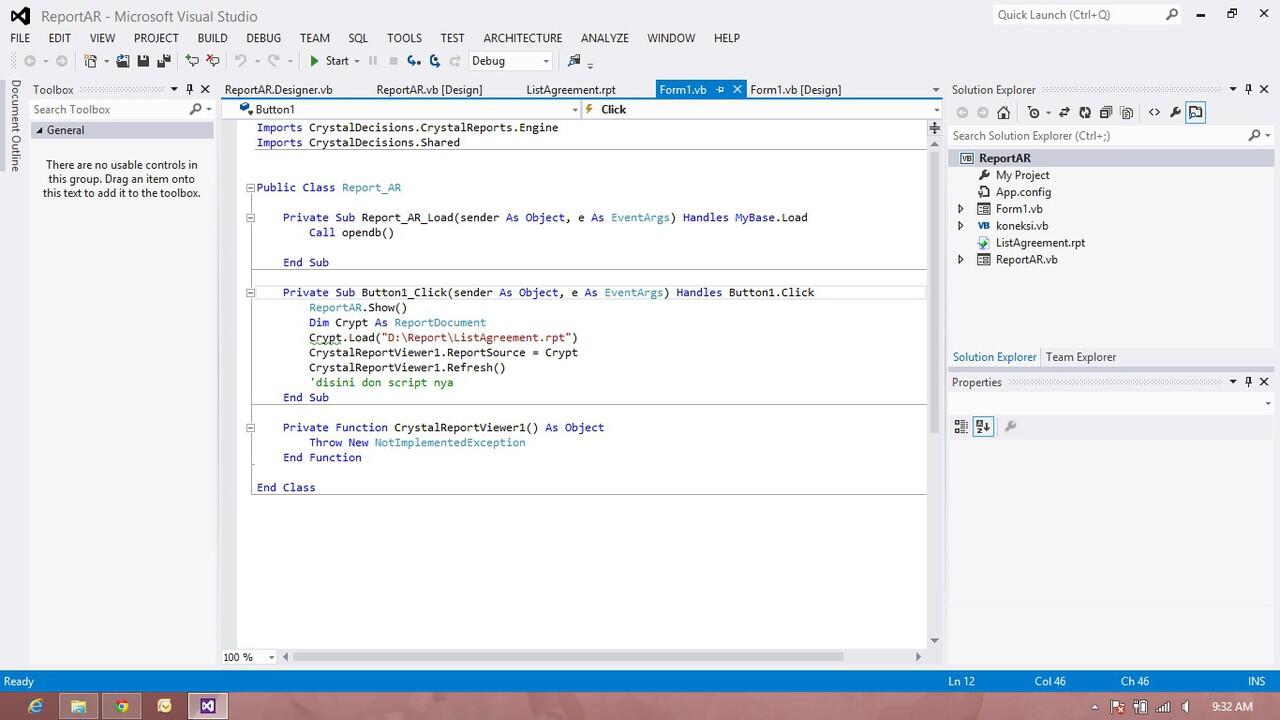This screenshot has width=1280, height=720.
Task: Expand ReportAR.vb node in Solution Explorer
Action: (961, 260)
